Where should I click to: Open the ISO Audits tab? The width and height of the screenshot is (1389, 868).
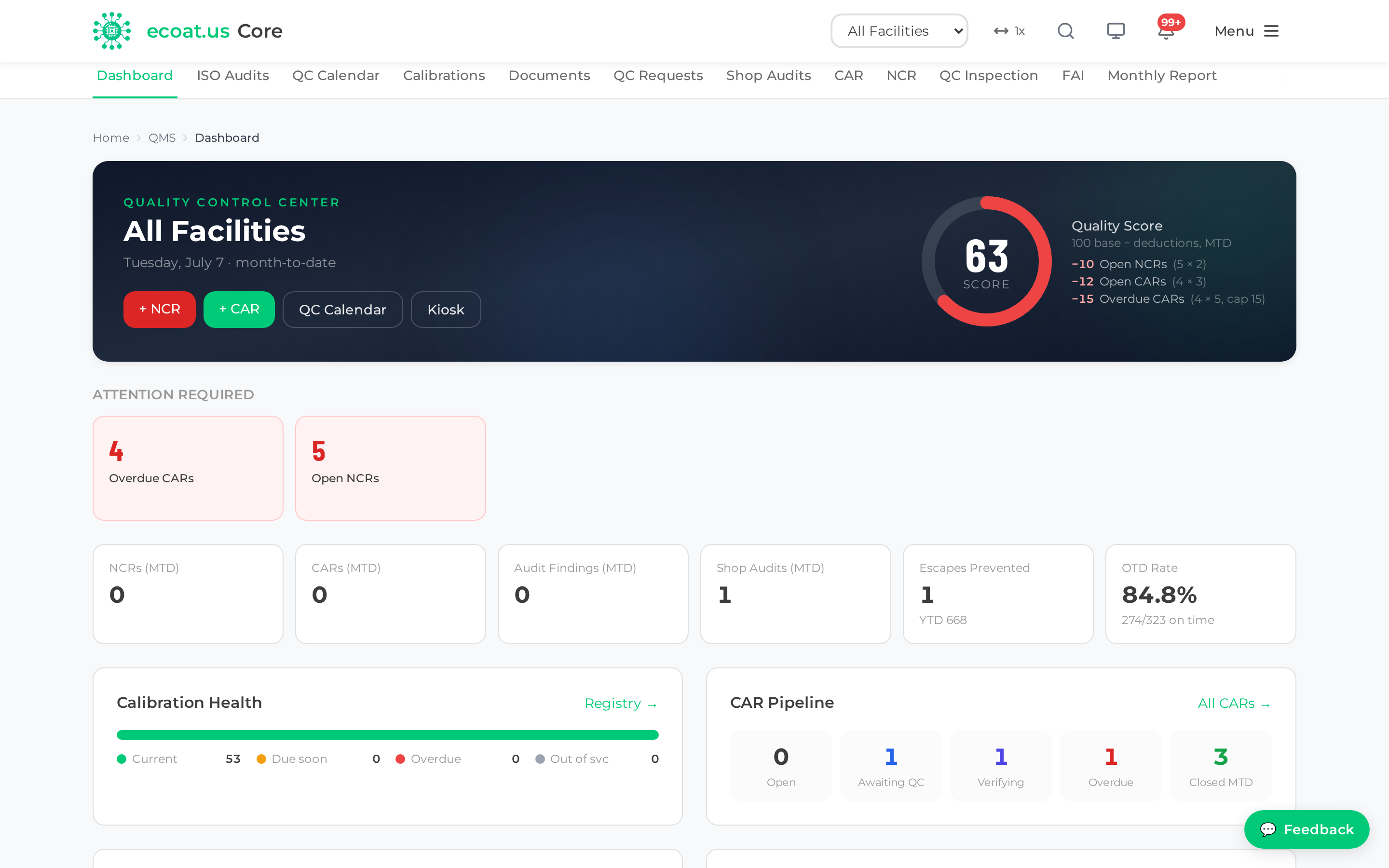[233, 76]
